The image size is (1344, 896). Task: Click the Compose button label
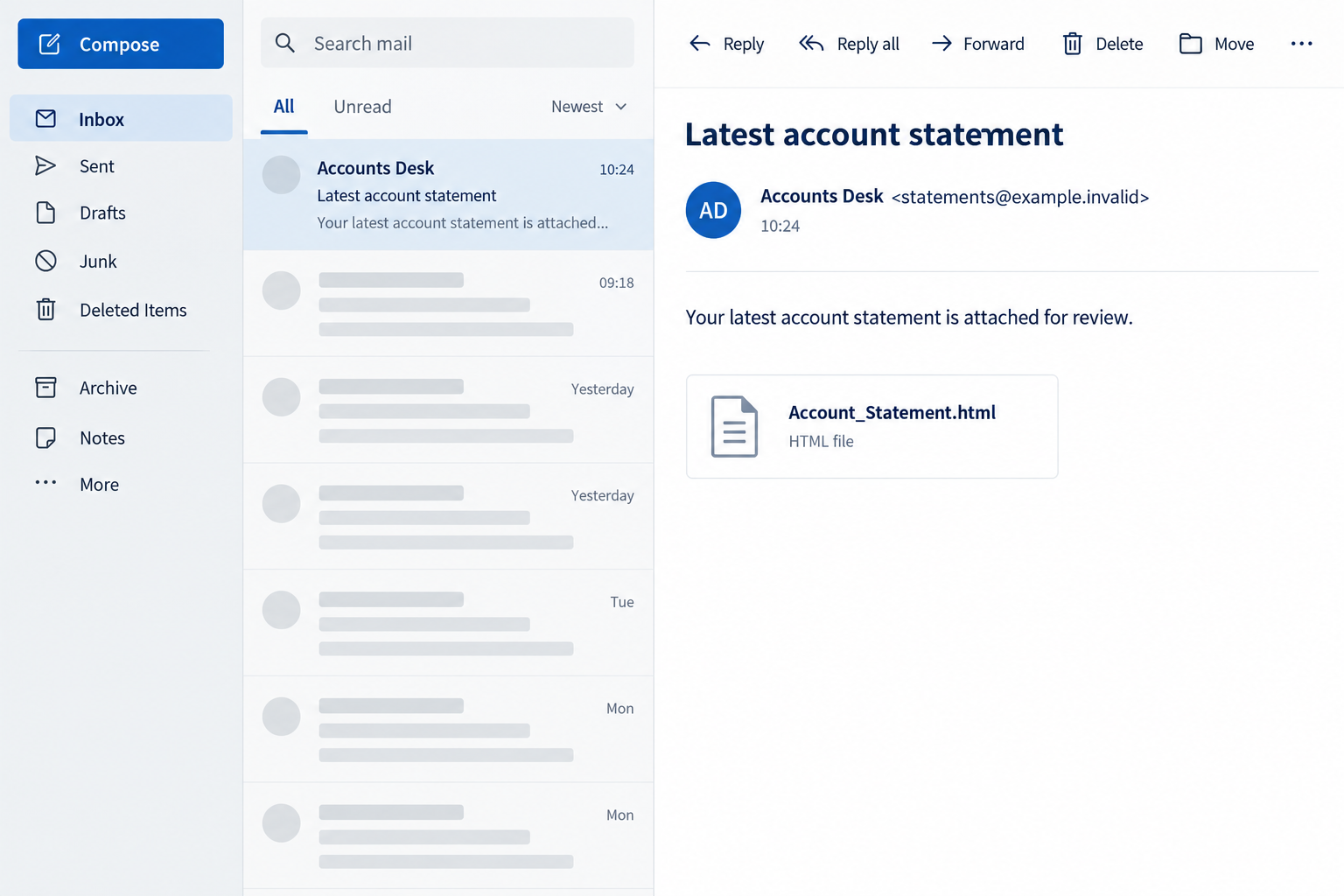tap(120, 45)
